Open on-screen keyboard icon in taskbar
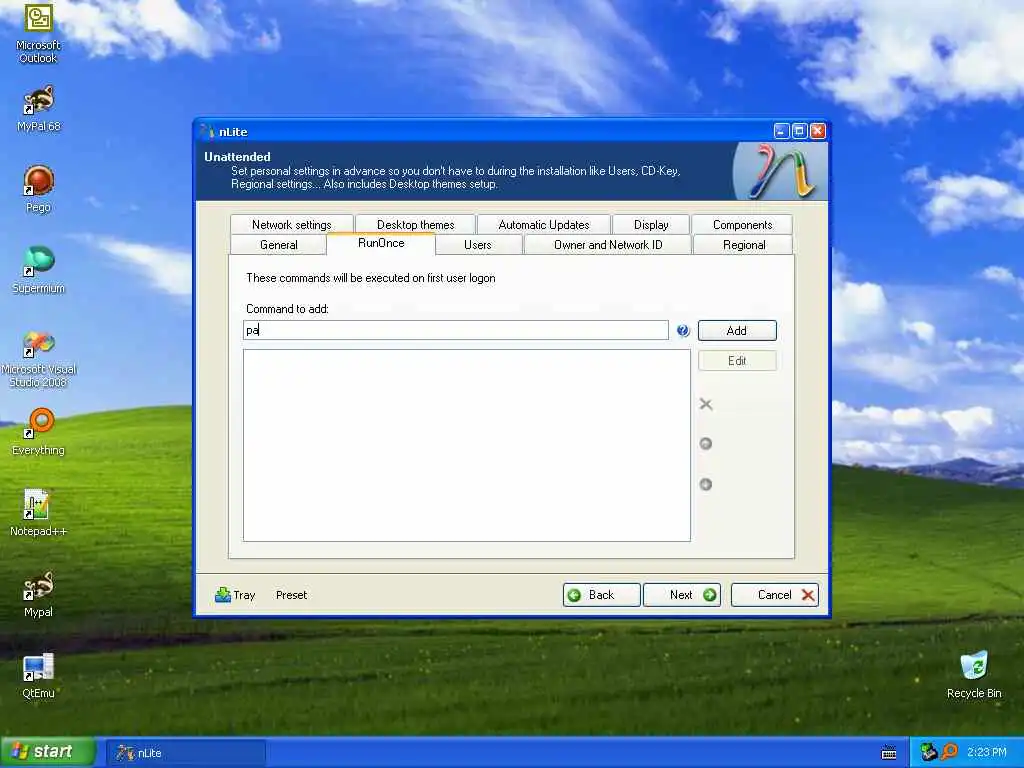This screenshot has width=1024, height=768. (x=889, y=752)
